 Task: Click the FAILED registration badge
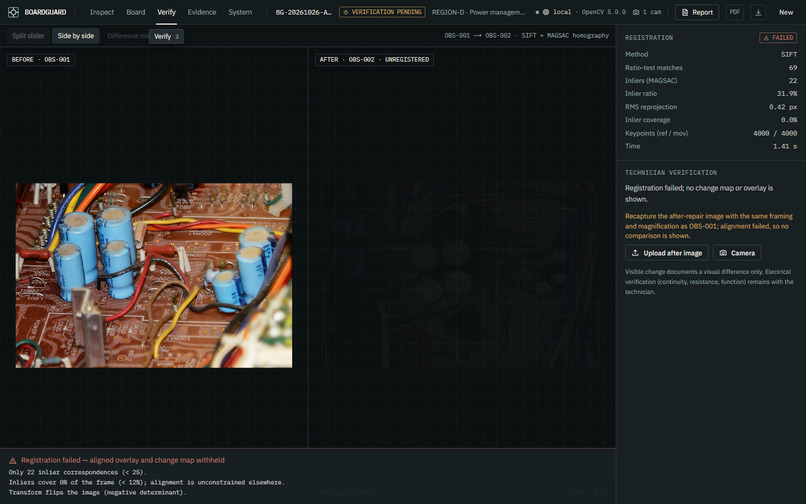click(x=778, y=38)
